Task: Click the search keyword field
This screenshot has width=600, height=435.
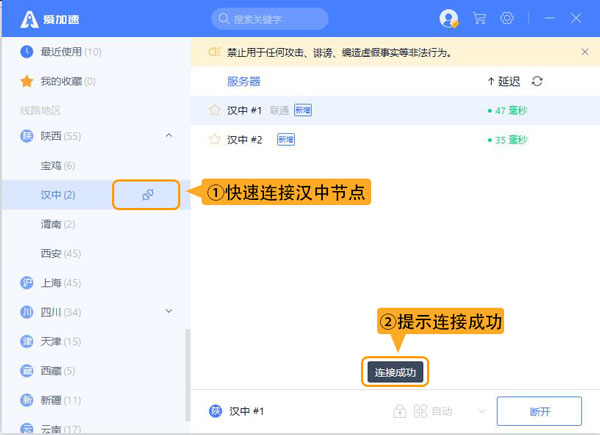Action: point(270,19)
